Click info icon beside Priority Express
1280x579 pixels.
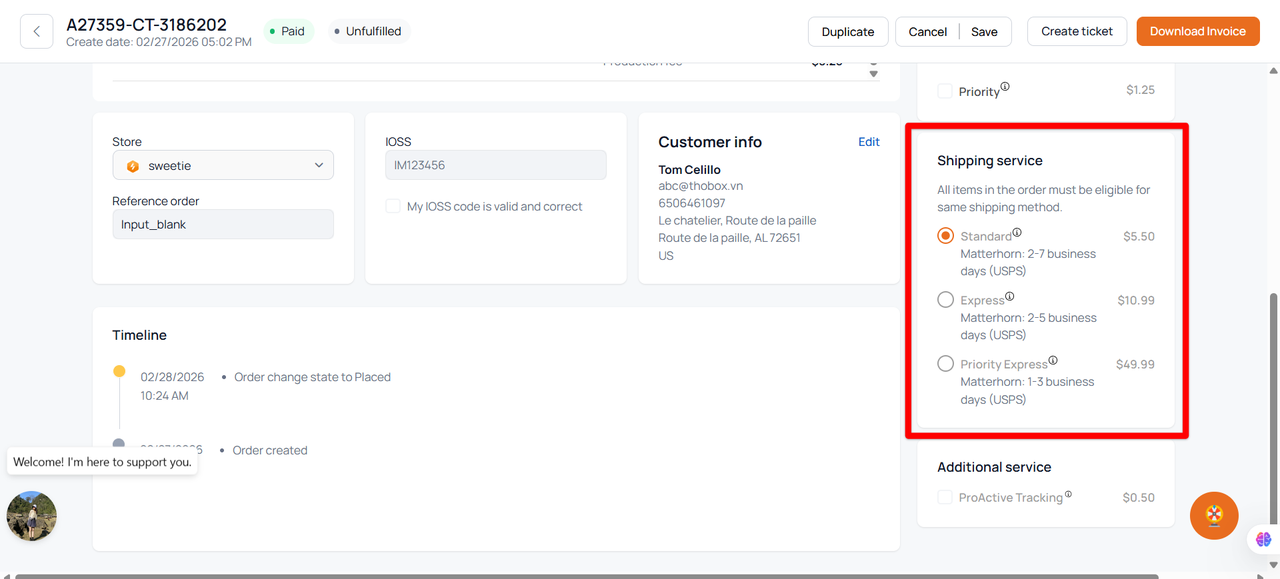pyautogui.click(x=1053, y=361)
